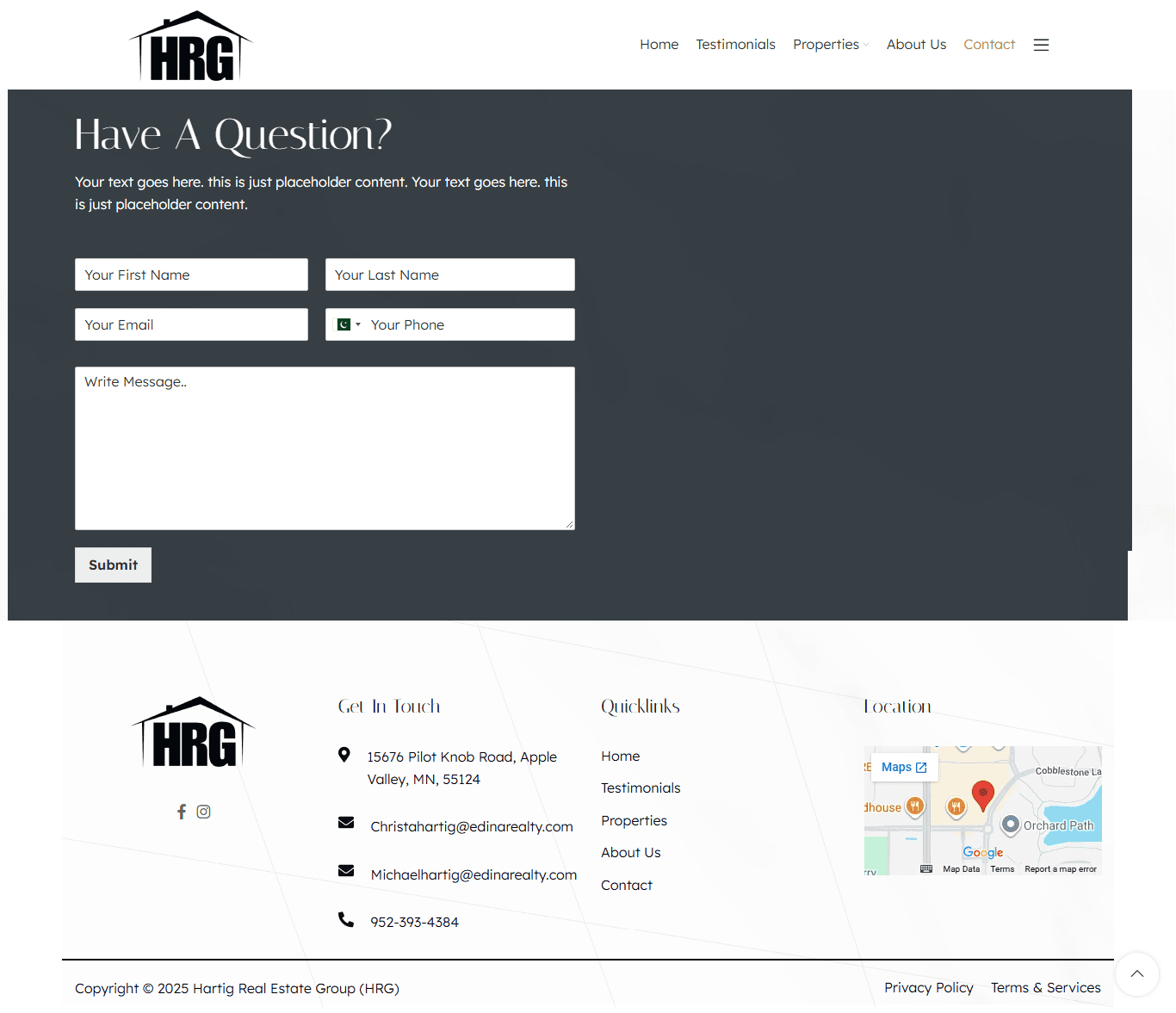The image size is (1176, 1013).
Task: Open the Privacy Policy link
Action: click(x=929, y=988)
